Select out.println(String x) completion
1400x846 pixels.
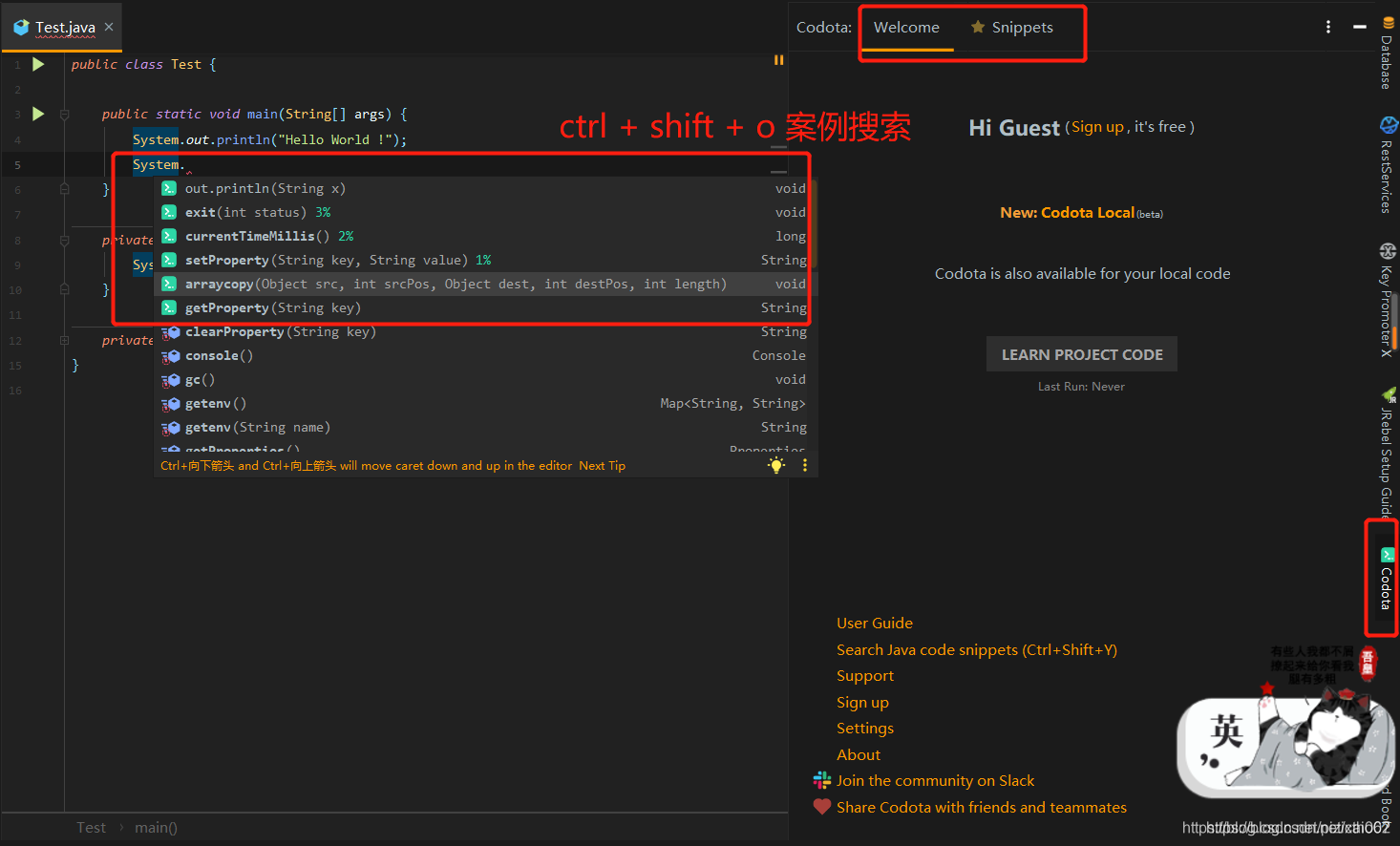pos(485,188)
